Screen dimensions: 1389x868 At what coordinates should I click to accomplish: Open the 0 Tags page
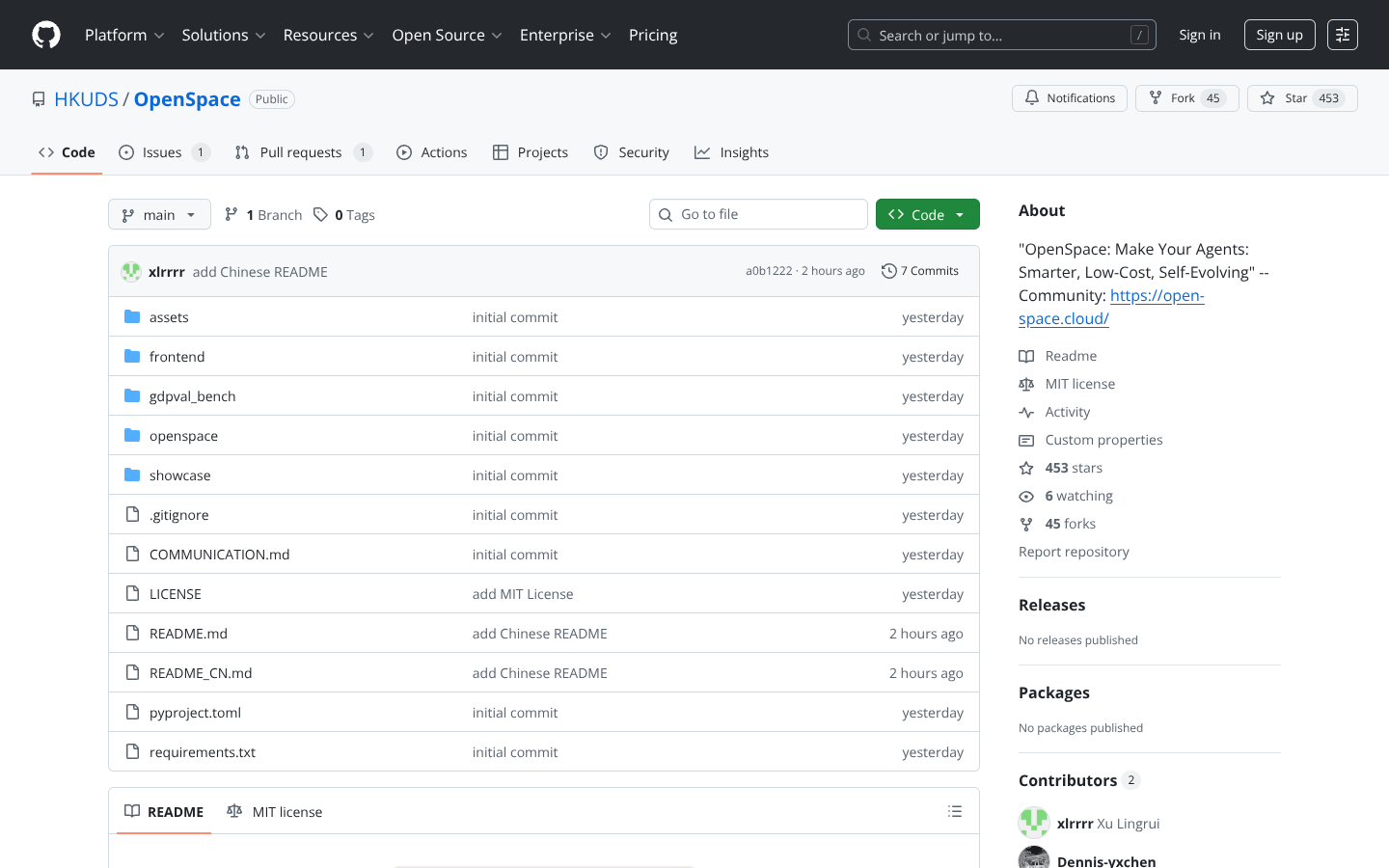345,215
